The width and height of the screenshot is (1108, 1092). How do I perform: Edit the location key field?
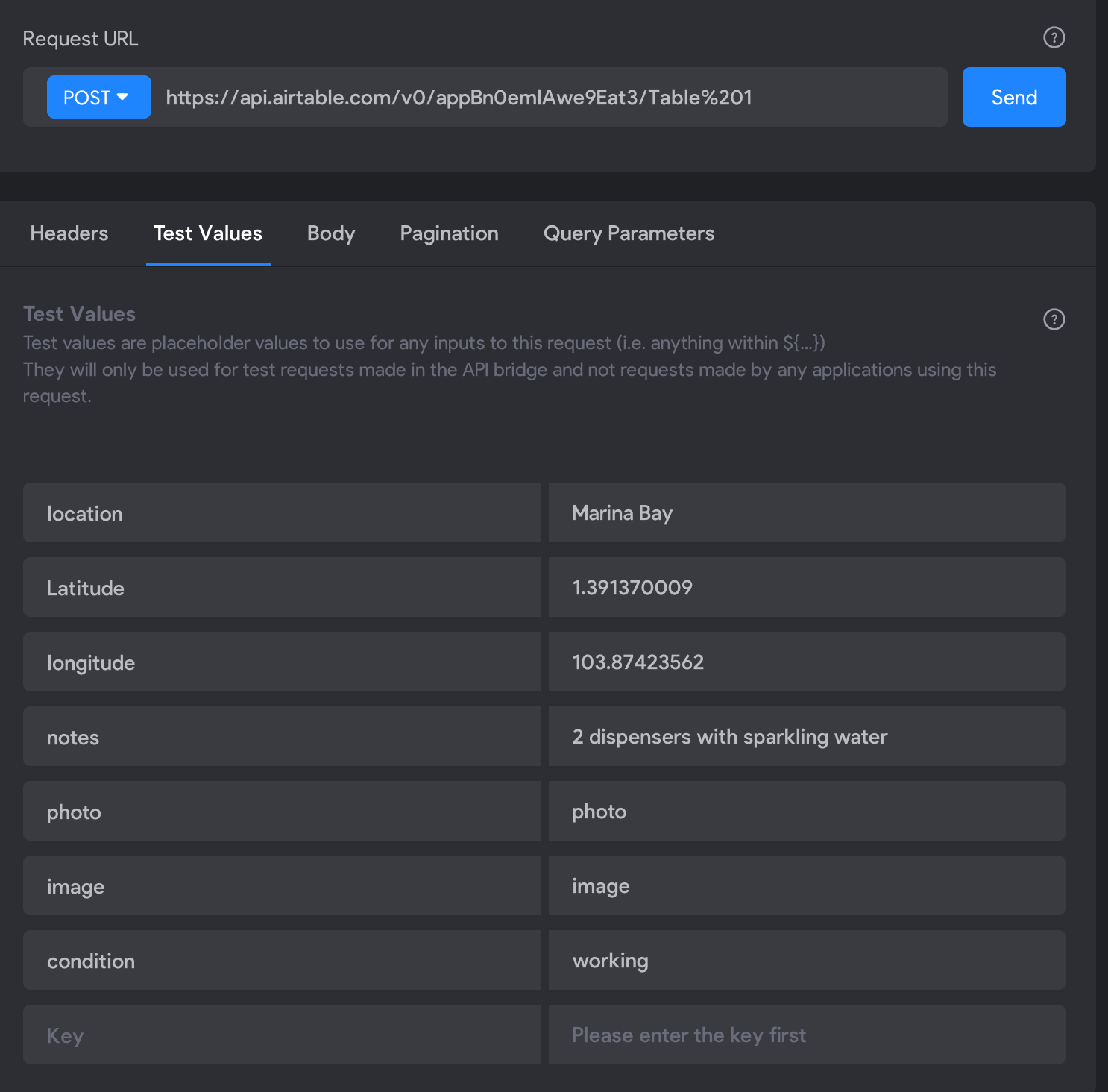(282, 512)
